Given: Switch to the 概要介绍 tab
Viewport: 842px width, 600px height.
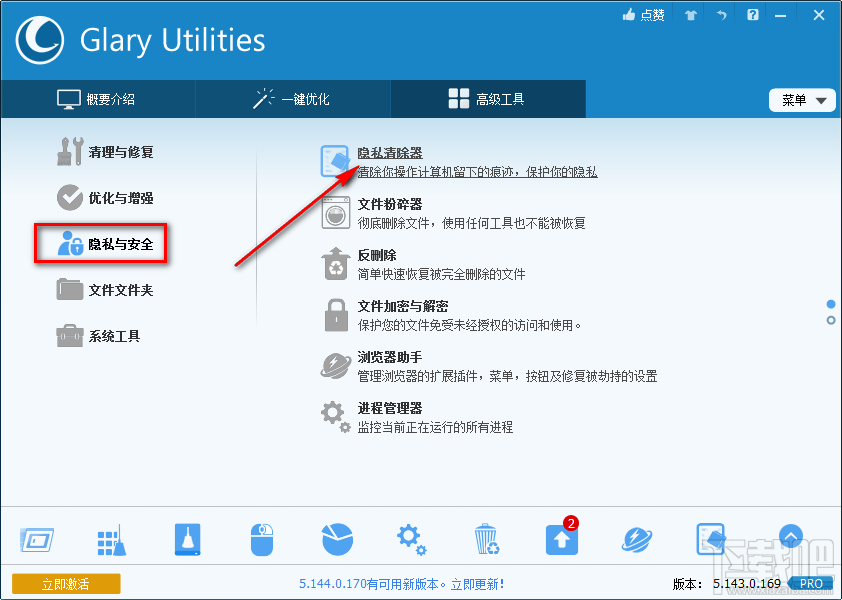Looking at the screenshot, I should click(x=97, y=99).
